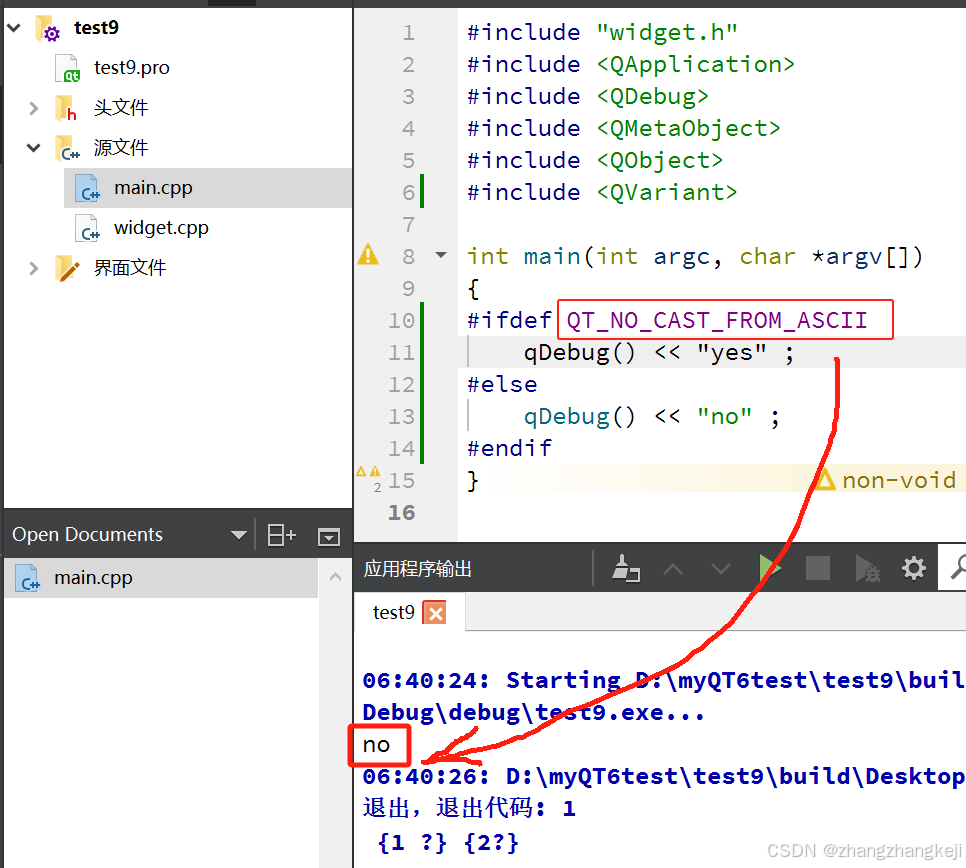Screen dimensions: 966x868
Task: Click line number 10 in gutter
Action: (401, 321)
